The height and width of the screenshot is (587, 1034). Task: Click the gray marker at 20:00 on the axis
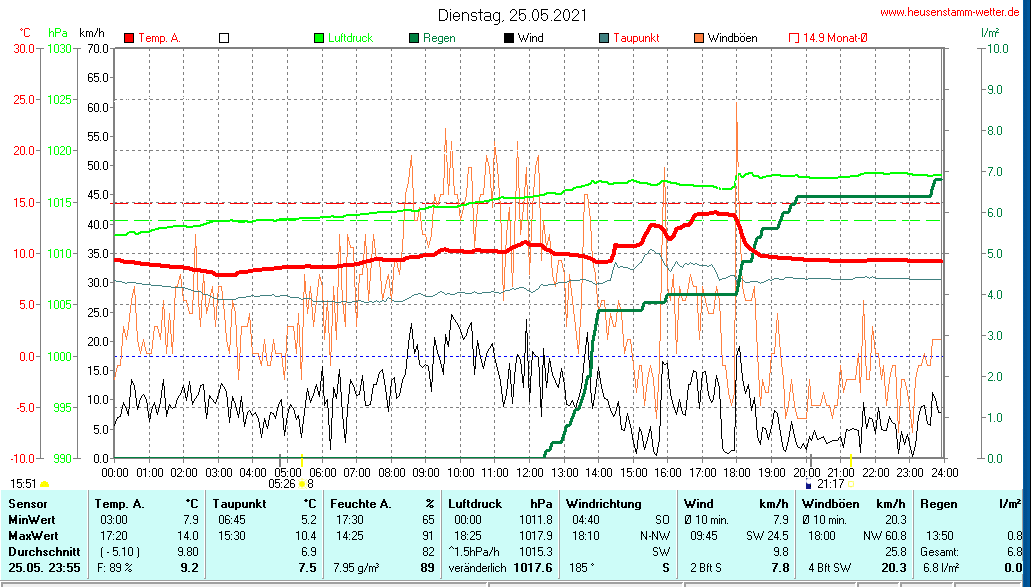[810, 459]
